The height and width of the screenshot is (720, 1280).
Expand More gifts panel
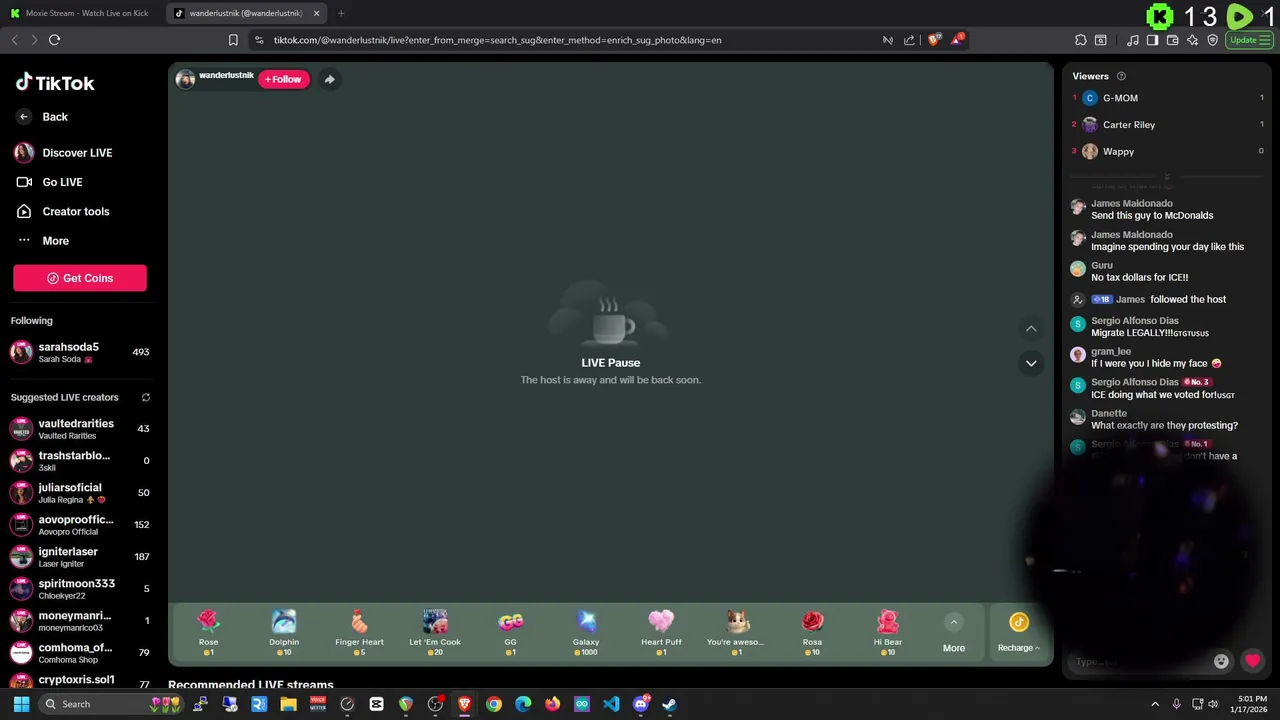tap(954, 634)
